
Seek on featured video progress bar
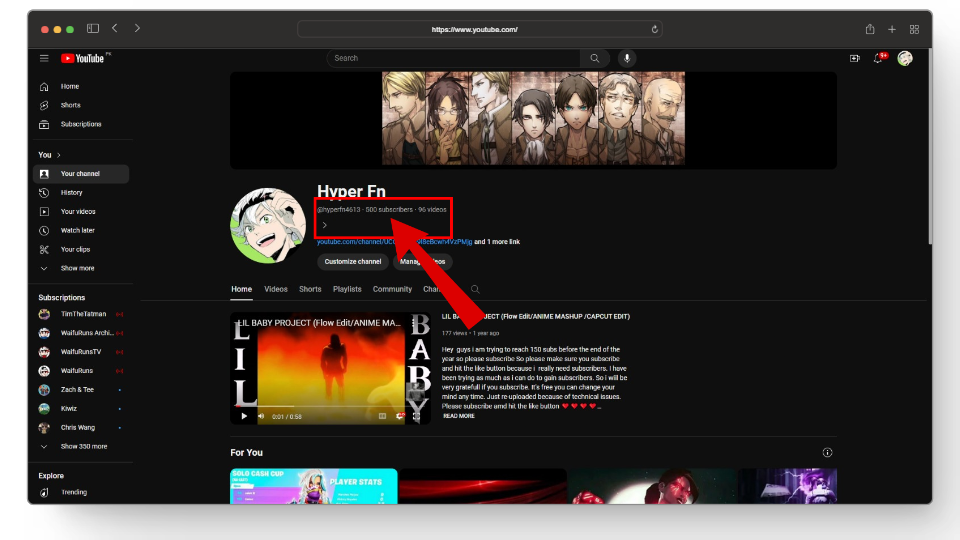(330, 406)
